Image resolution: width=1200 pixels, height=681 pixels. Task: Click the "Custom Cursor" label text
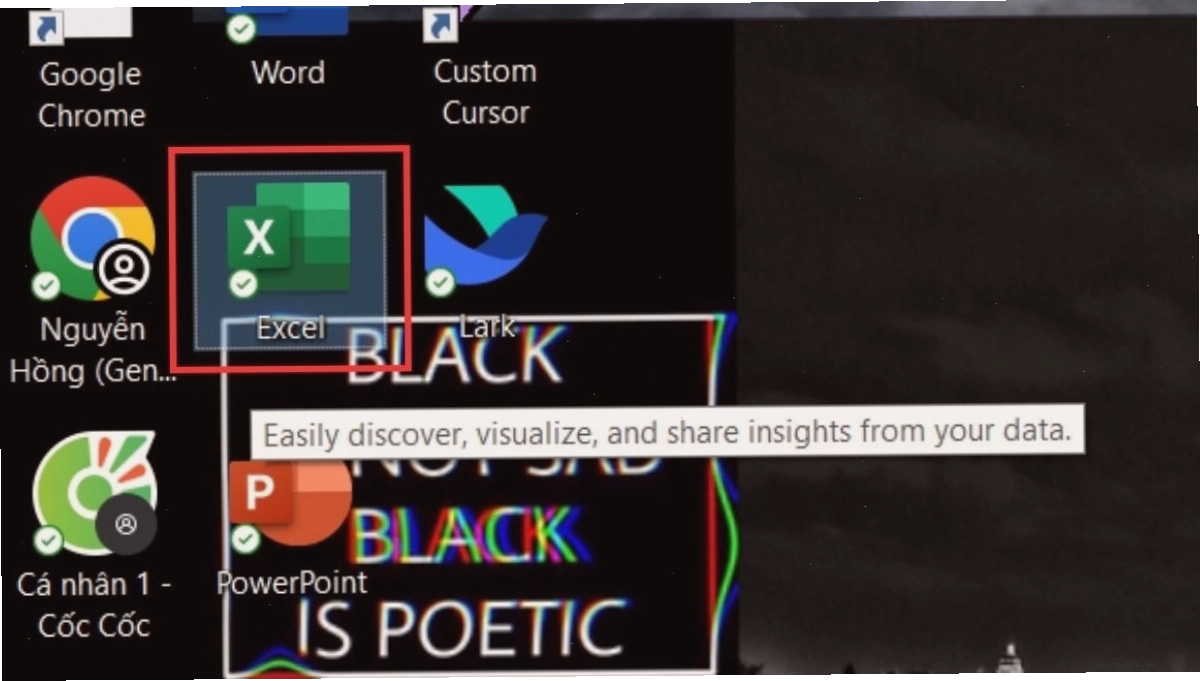[x=485, y=92]
